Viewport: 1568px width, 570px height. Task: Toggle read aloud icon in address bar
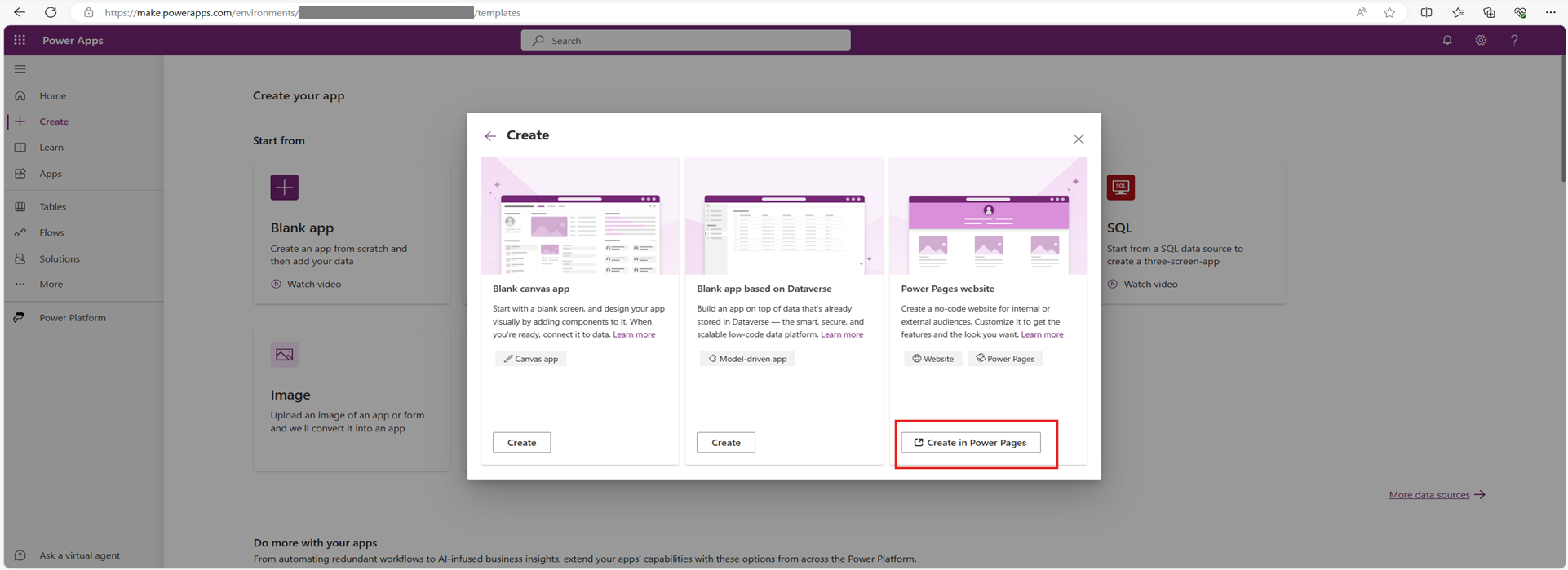point(1362,12)
